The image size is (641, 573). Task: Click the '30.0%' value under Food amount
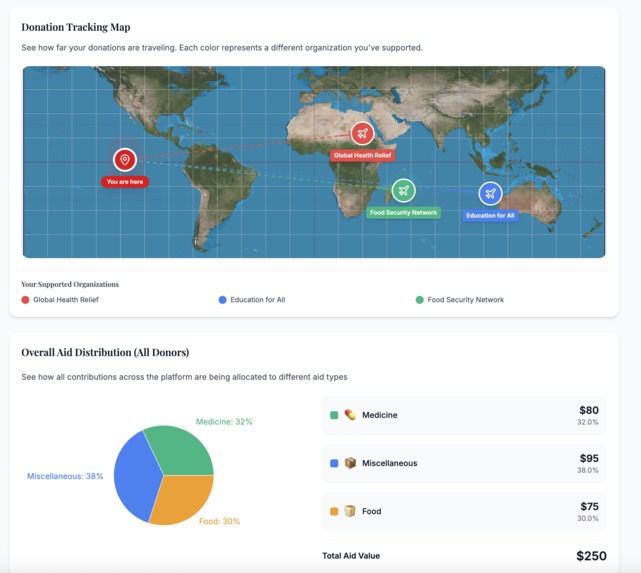(588, 519)
